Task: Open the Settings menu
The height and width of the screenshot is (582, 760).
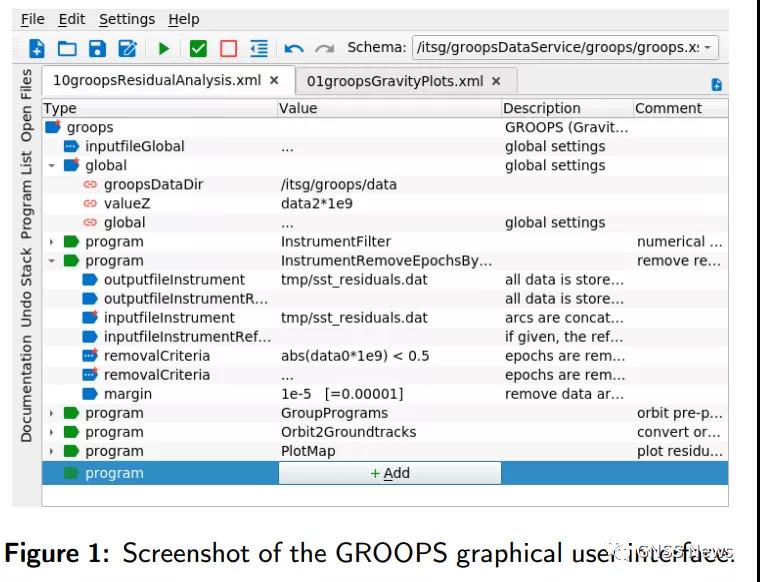Action: point(127,19)
